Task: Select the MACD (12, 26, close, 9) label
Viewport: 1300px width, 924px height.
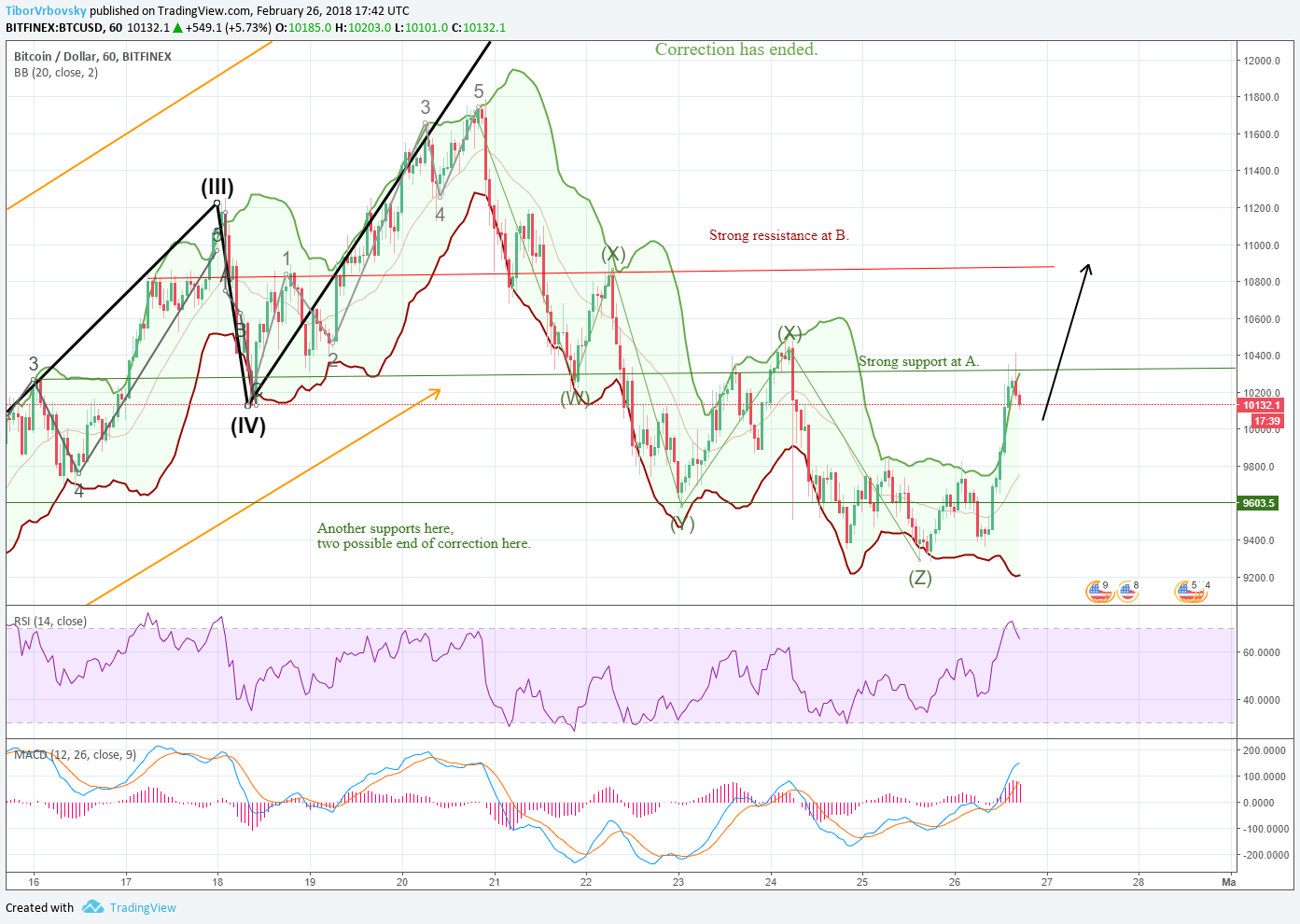Action: tap(75, 754)
